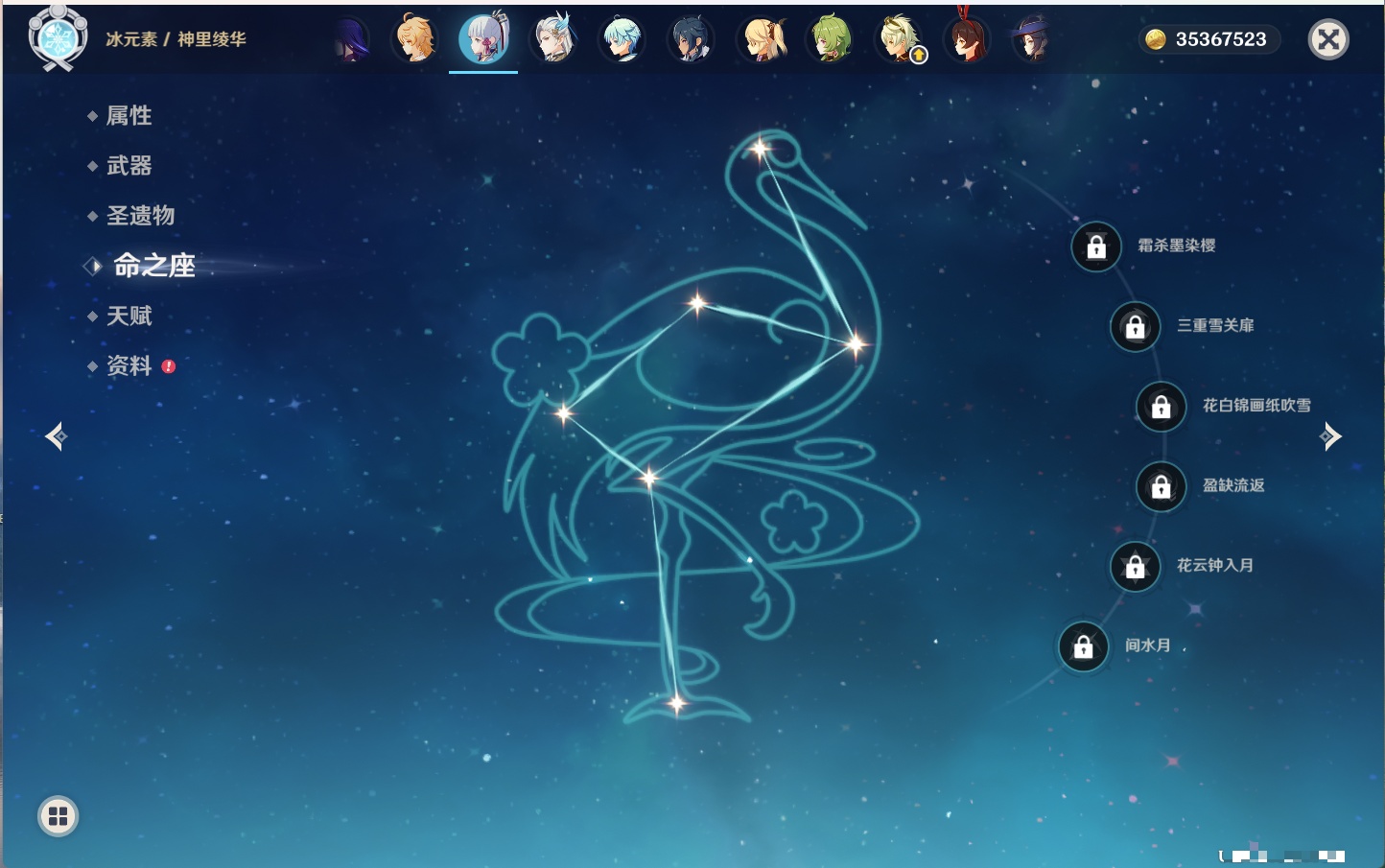
Task: Pick the light-blue-haired character avatar
Action: coord(622,39)
